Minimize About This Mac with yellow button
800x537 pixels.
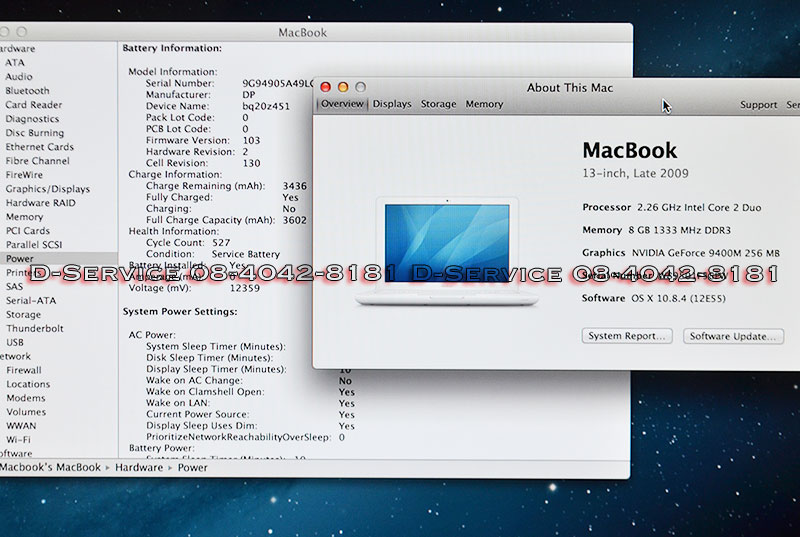point(343,87)
